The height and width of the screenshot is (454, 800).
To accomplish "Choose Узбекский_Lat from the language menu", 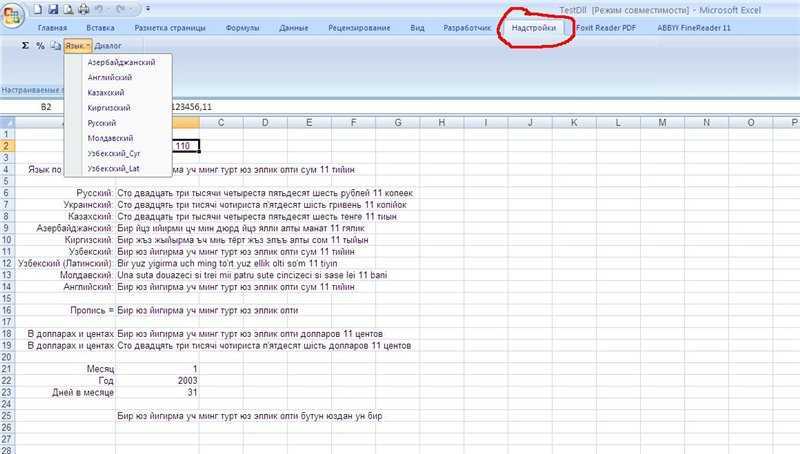I will point(113,168).
